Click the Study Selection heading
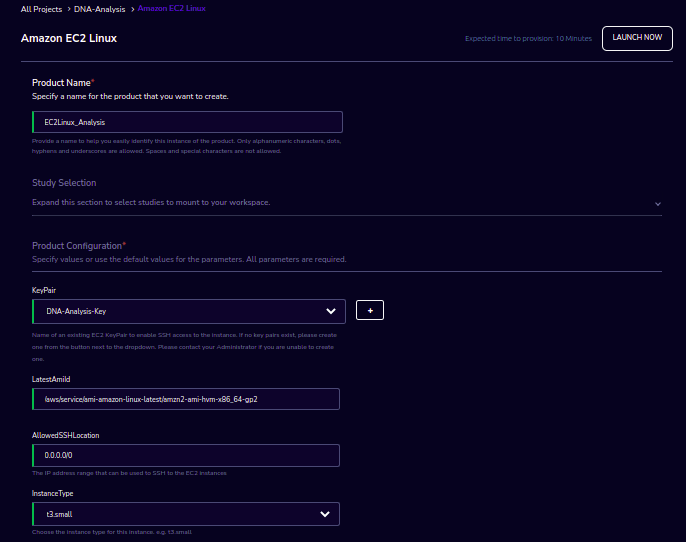 pos(64,183)
